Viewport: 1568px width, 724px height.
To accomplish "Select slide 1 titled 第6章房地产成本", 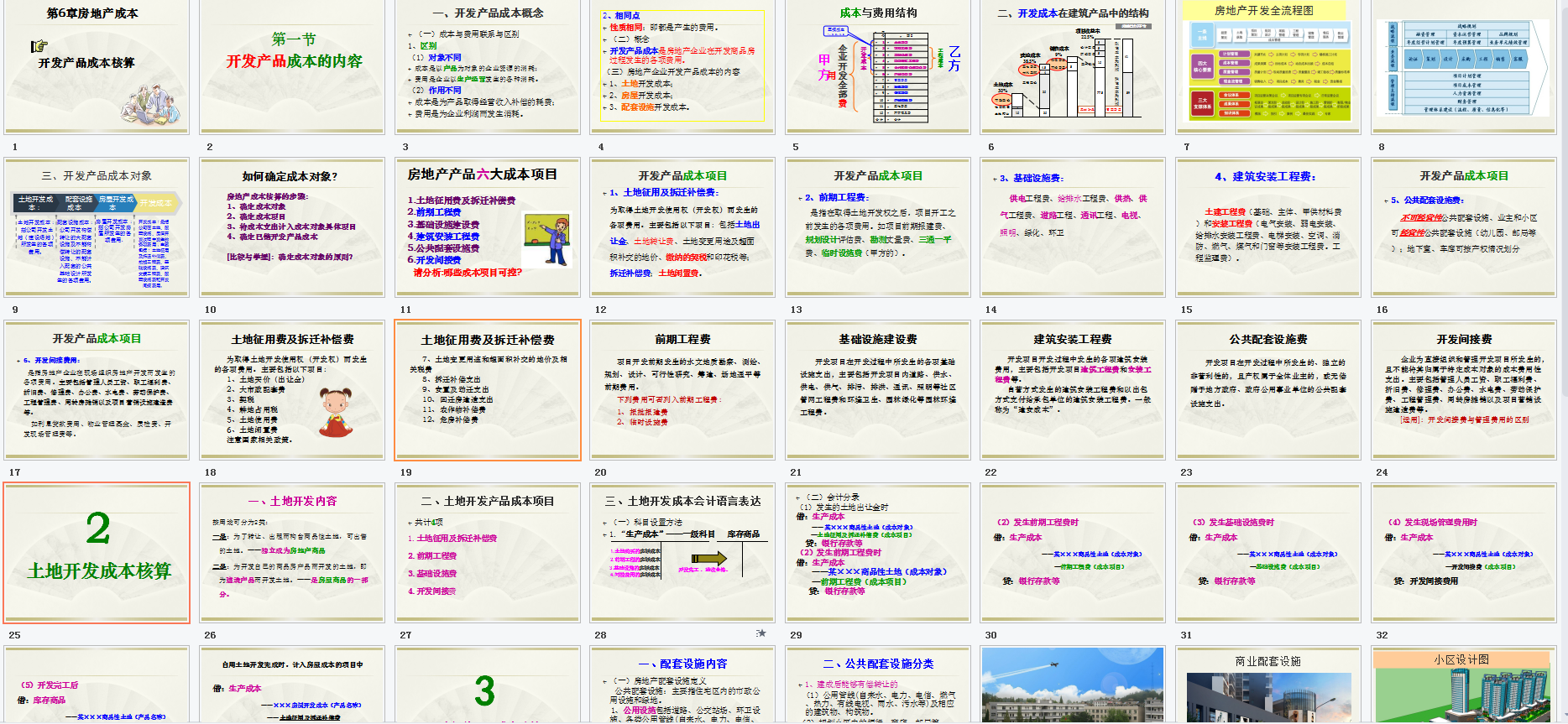I will tap(97, 67).
